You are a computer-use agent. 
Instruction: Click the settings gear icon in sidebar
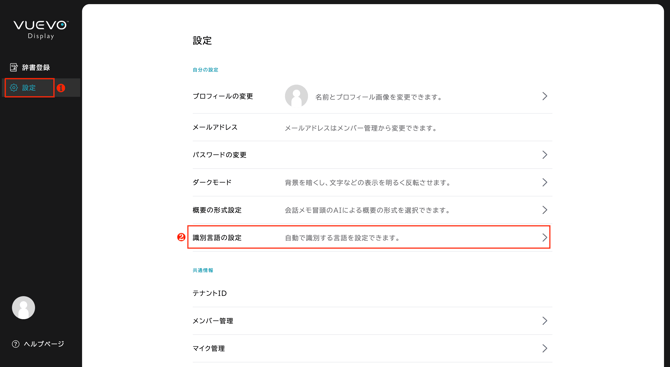point(14,88)
